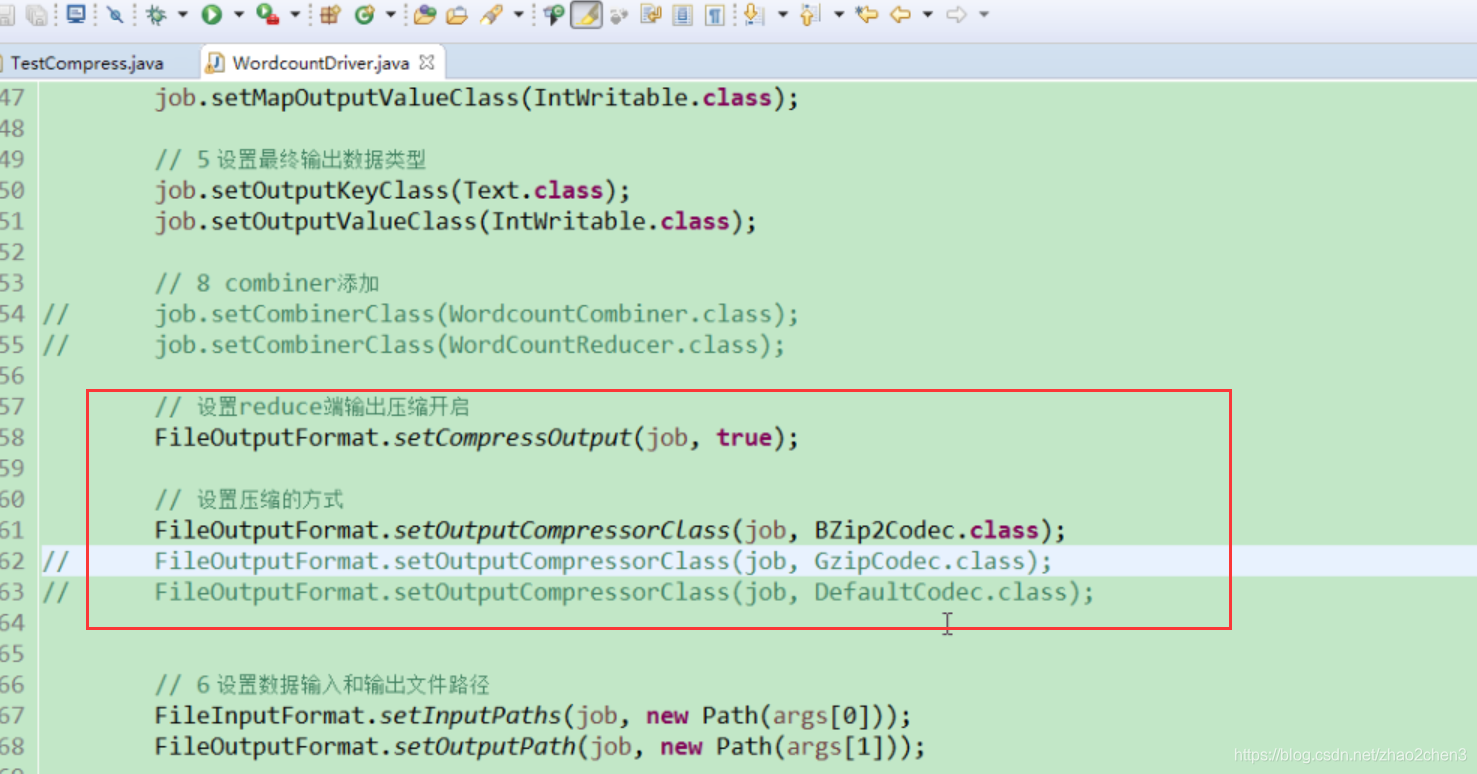Toggle Block Selection Mode icon
Screen dimensions: 1477x774
click(683, 15)
